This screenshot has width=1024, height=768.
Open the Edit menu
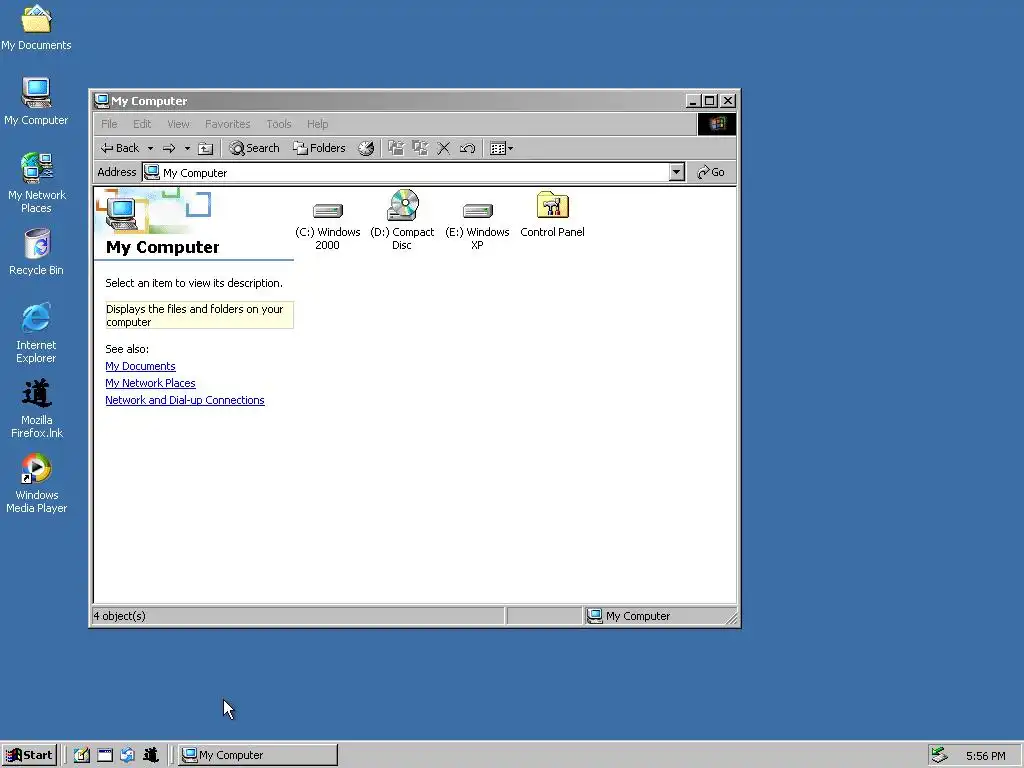[142, 124]
